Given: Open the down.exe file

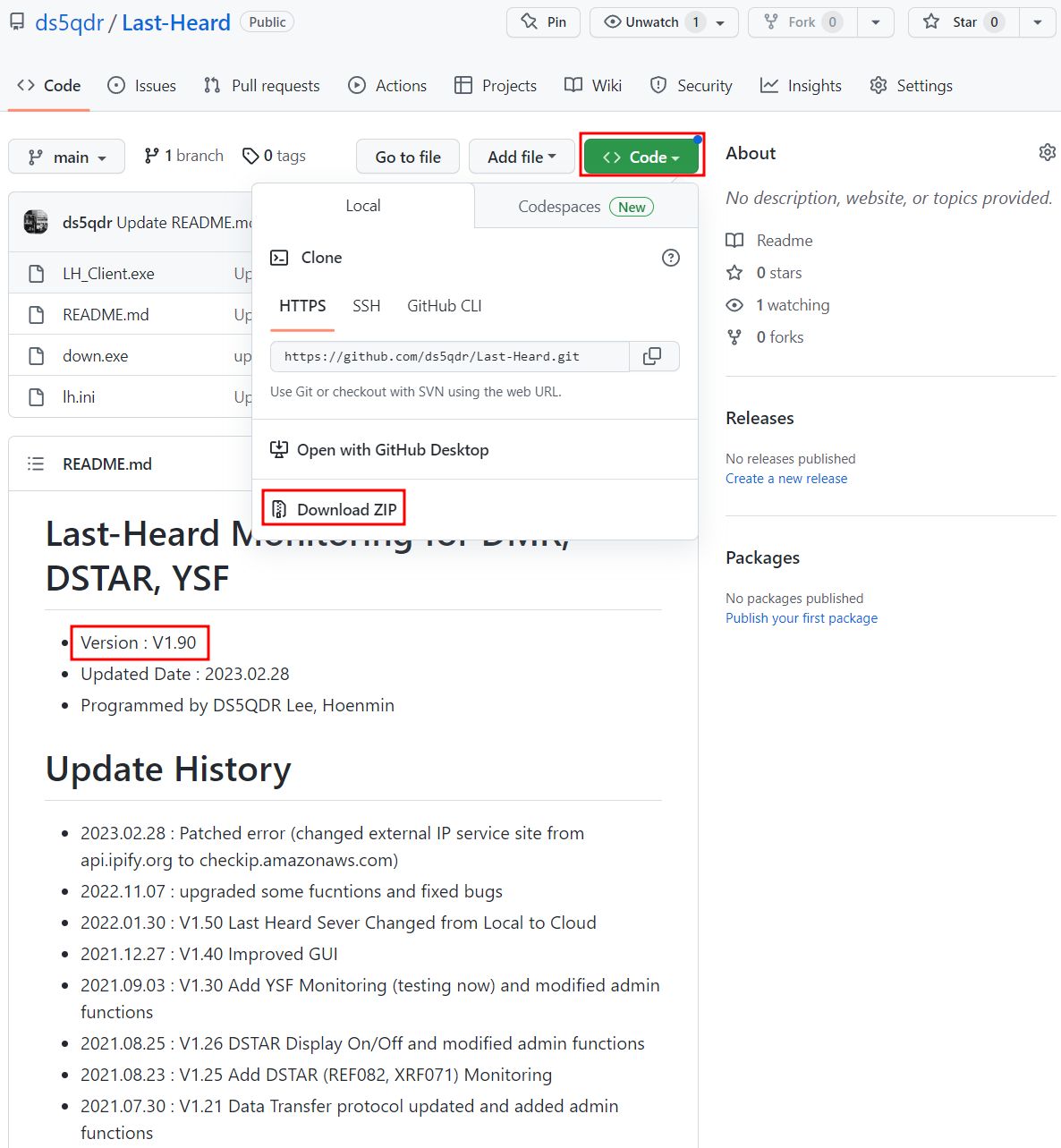Looking at the screenshot, I should pyautogui.click(x=96, y=356).
